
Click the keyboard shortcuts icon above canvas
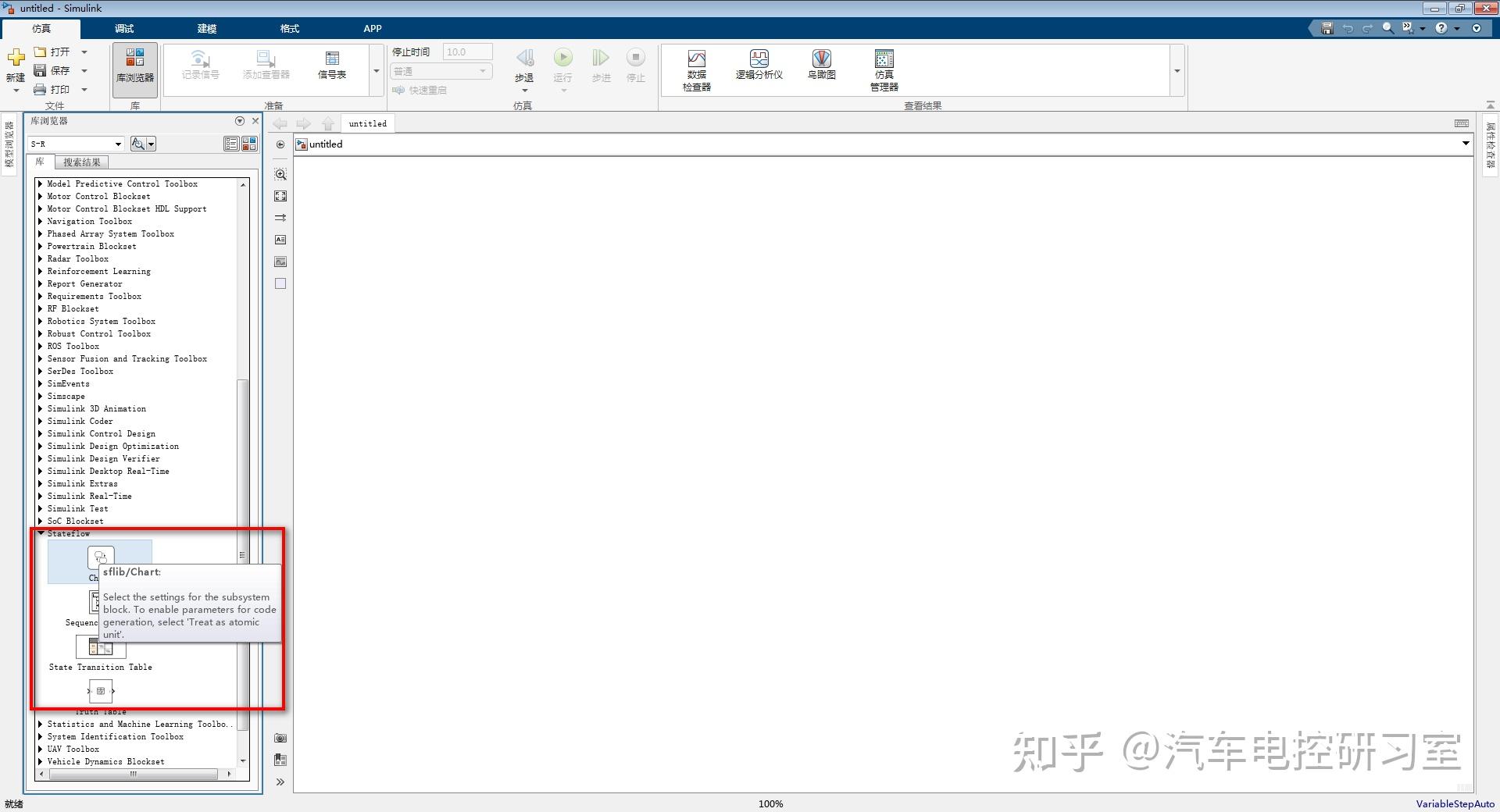[x=1462, y=123]
